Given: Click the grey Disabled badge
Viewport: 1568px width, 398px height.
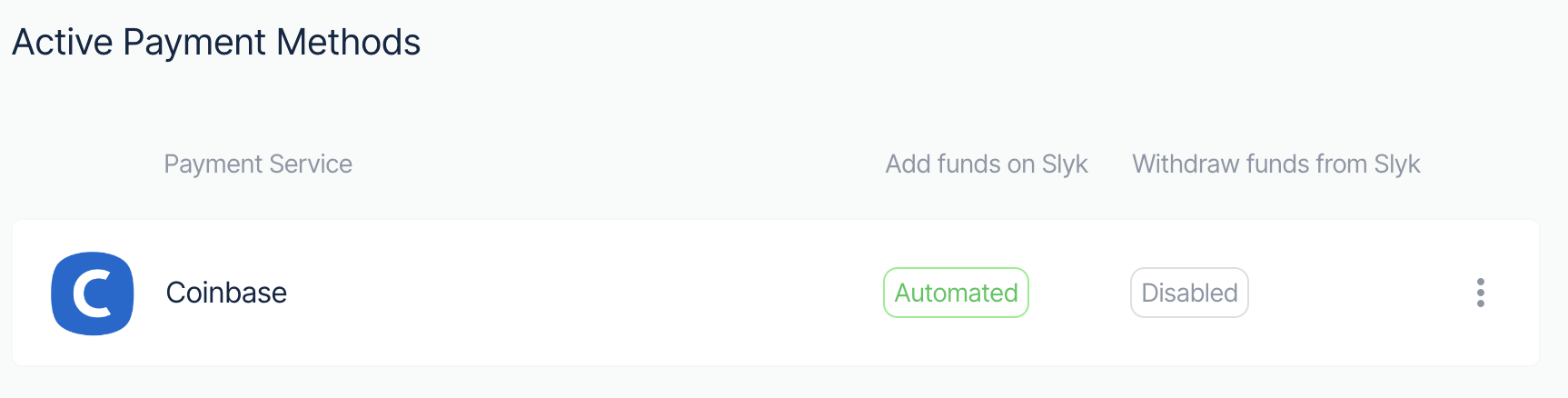Looking at the screenshot, I should [1189, 293].
